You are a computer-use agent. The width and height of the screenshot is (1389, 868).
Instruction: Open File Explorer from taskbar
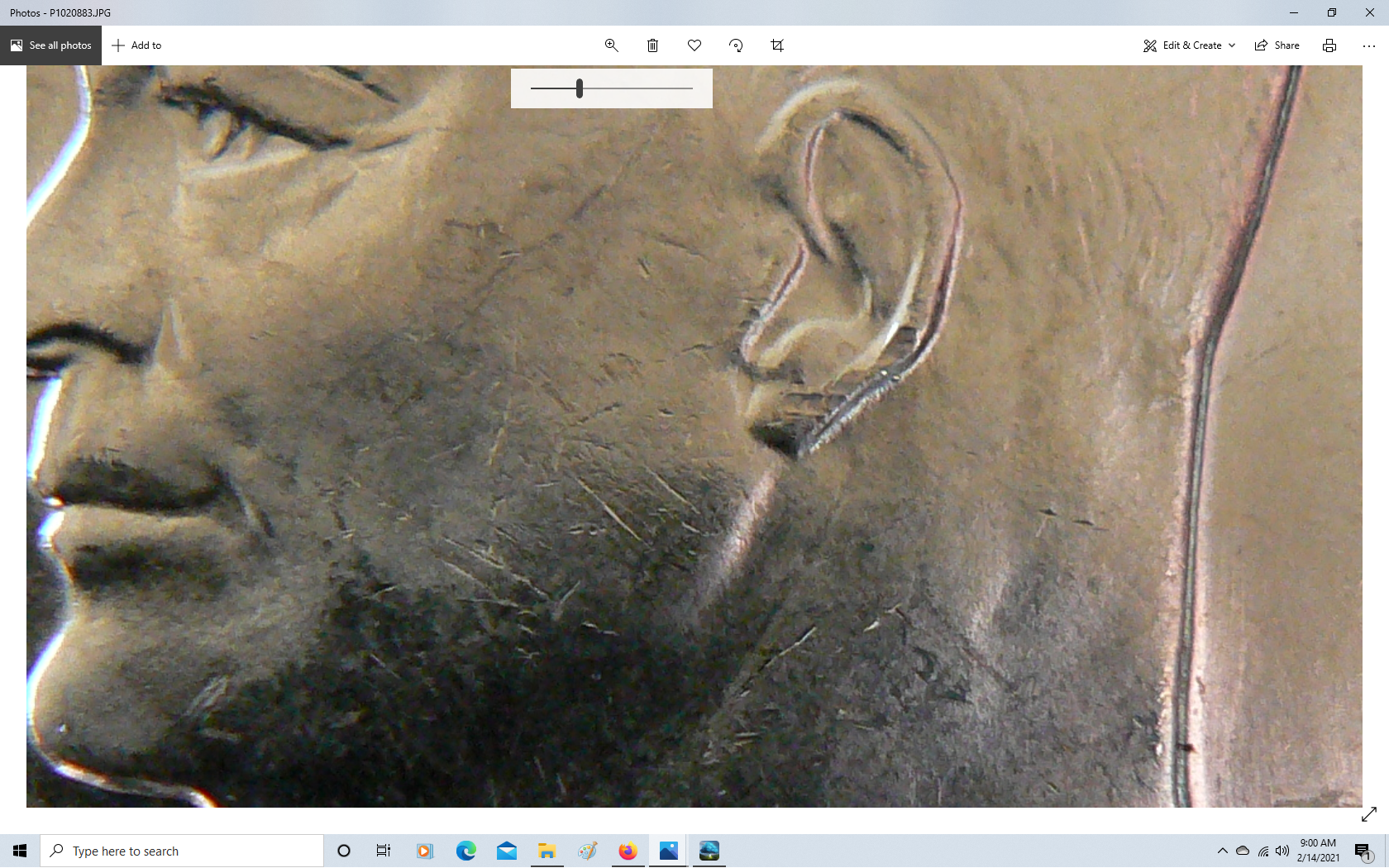point(547,851)
